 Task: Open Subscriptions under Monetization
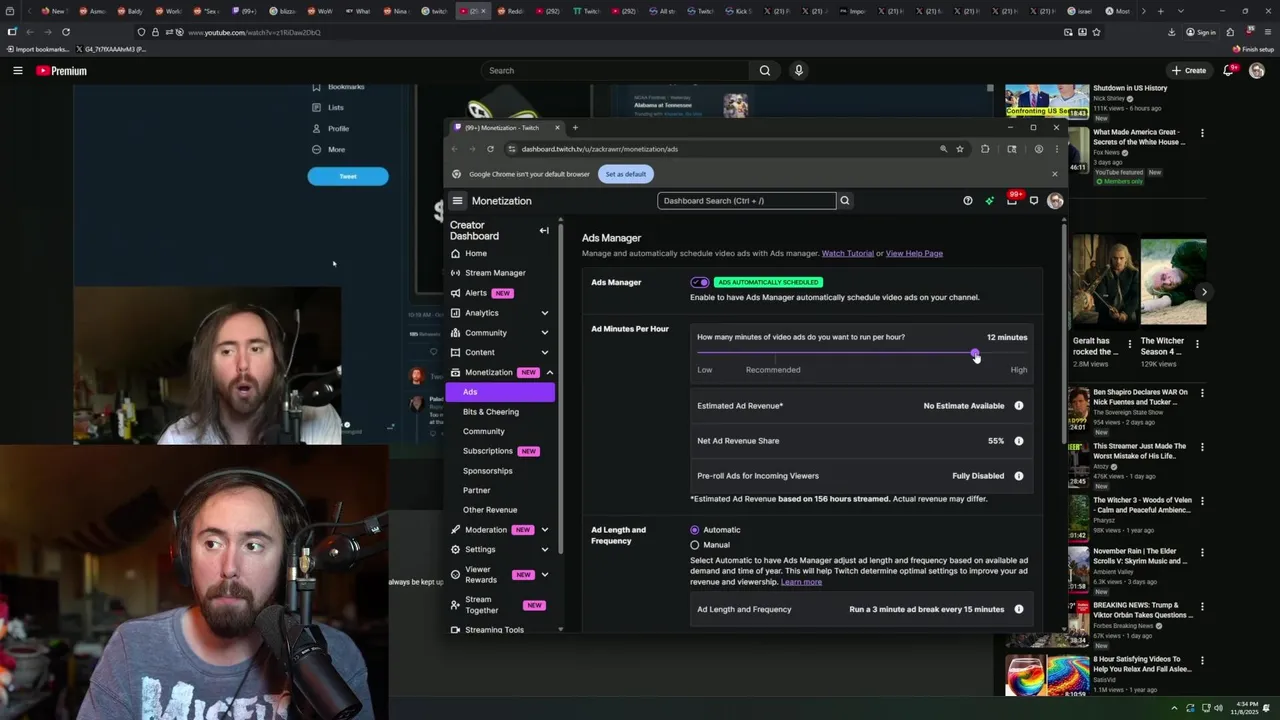[x=488, y=451]
